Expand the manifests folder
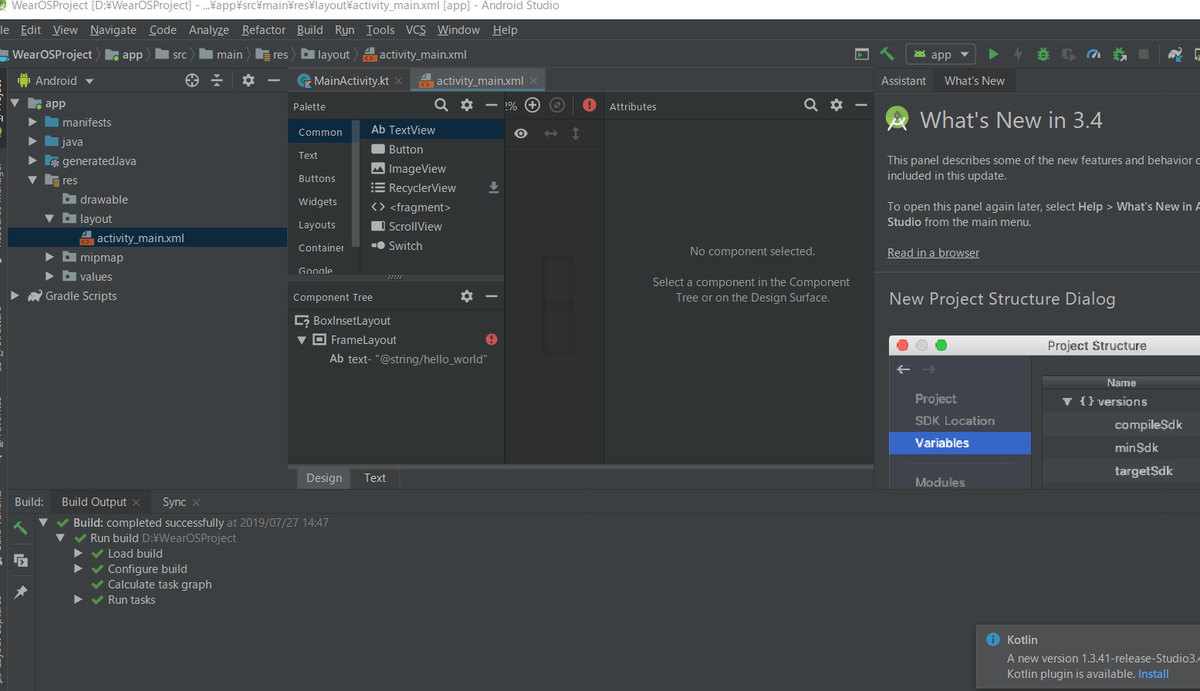This screenshot has height=691, width=1200. pos(33,122)
